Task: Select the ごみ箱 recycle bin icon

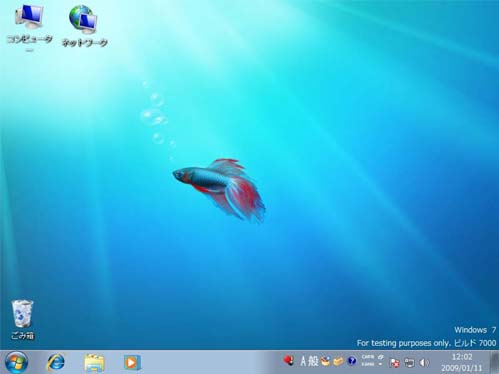Action: tap(23, 319)
